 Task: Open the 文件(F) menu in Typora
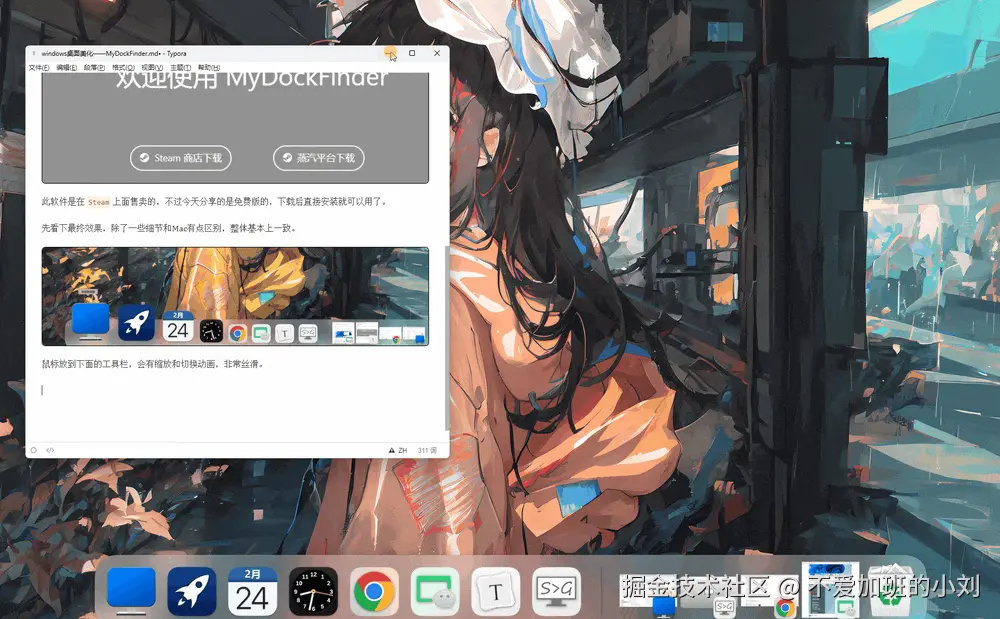(39, 68)
